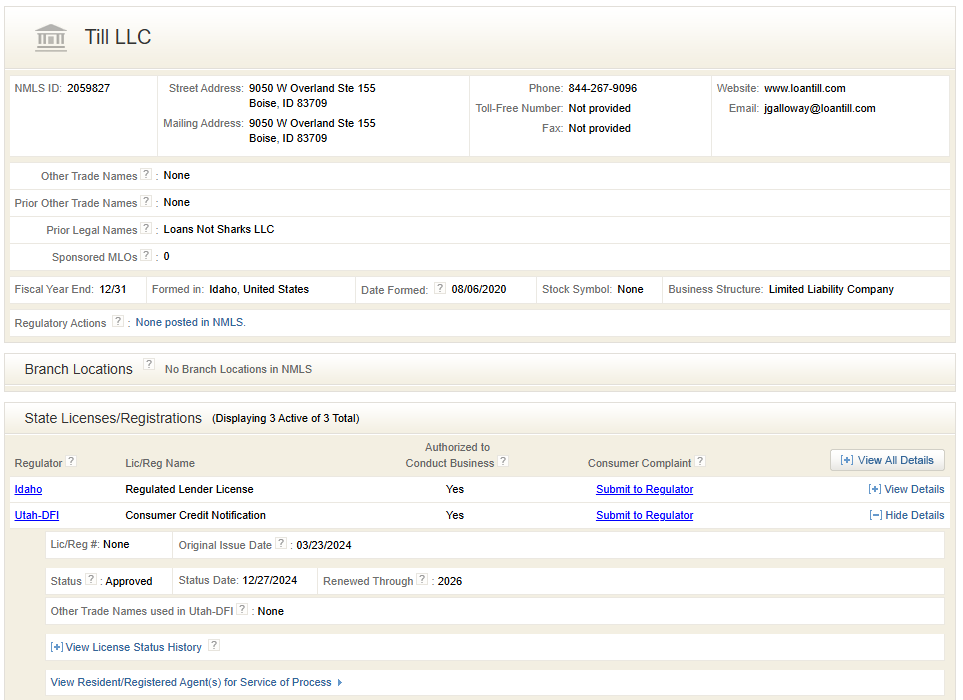Screen dimensions: 963x700
Task: Open help icon next to Prior Other Trade Names
Action: point(146,201)
